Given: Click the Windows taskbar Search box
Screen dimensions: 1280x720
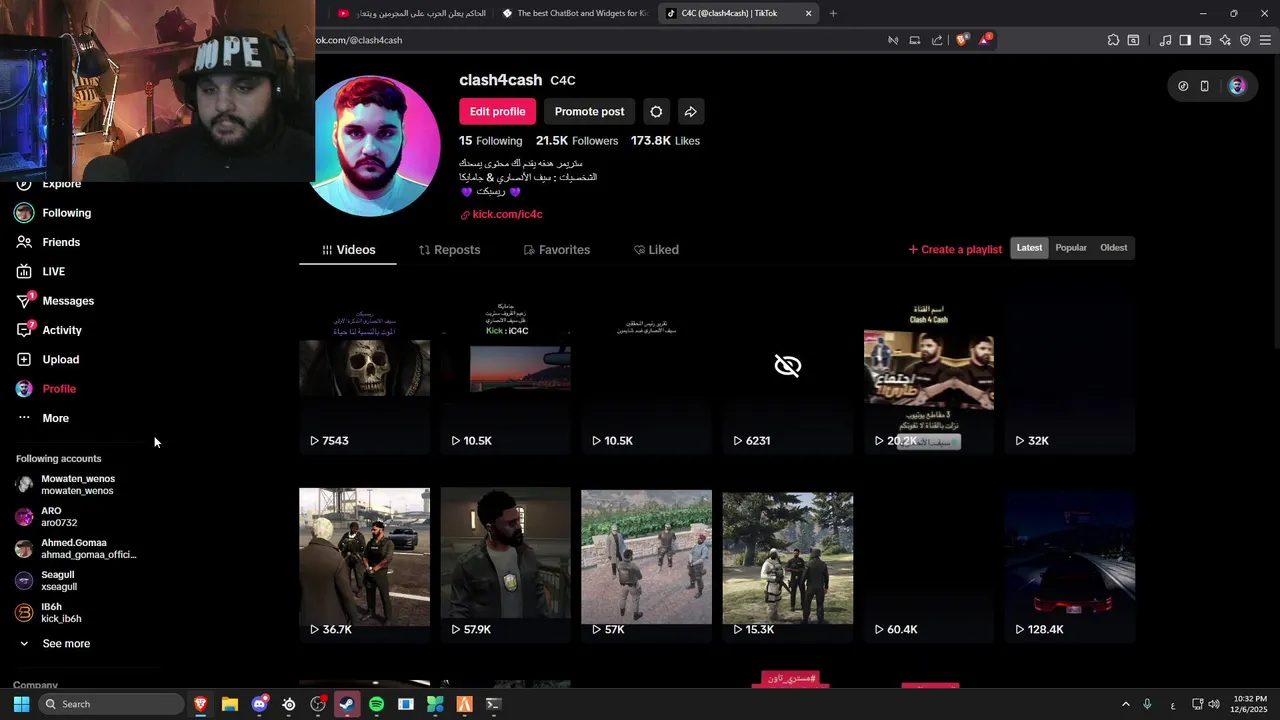Looking at the screenshot, I should click(x=110, y=704).
